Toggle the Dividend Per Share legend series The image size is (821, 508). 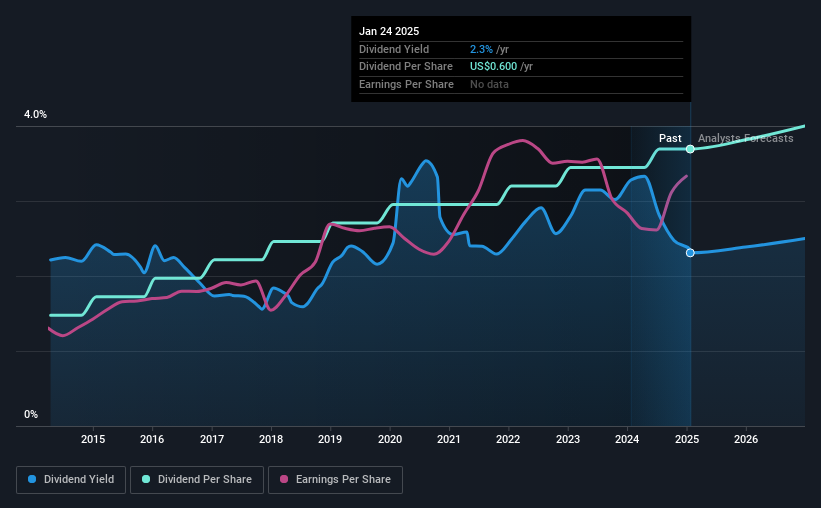197,480
